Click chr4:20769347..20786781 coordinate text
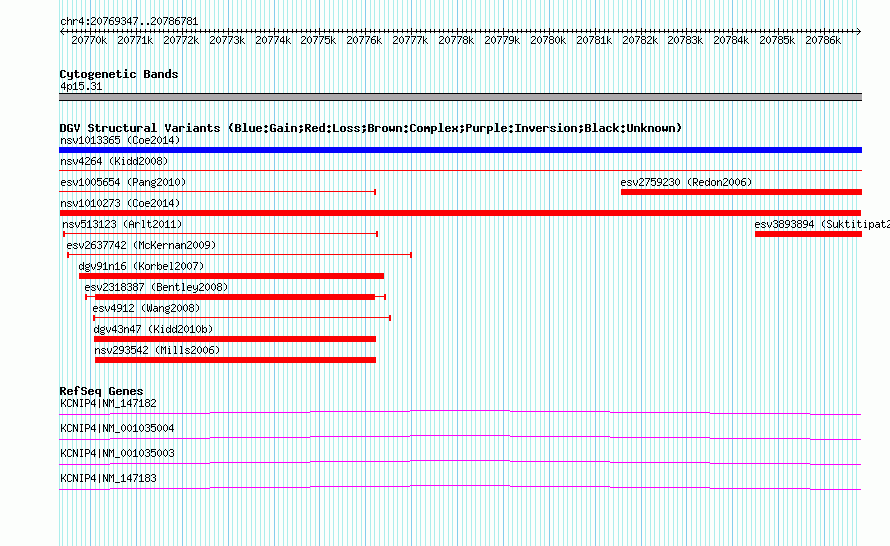The image size is (890, 546). (x=129, y=22)
